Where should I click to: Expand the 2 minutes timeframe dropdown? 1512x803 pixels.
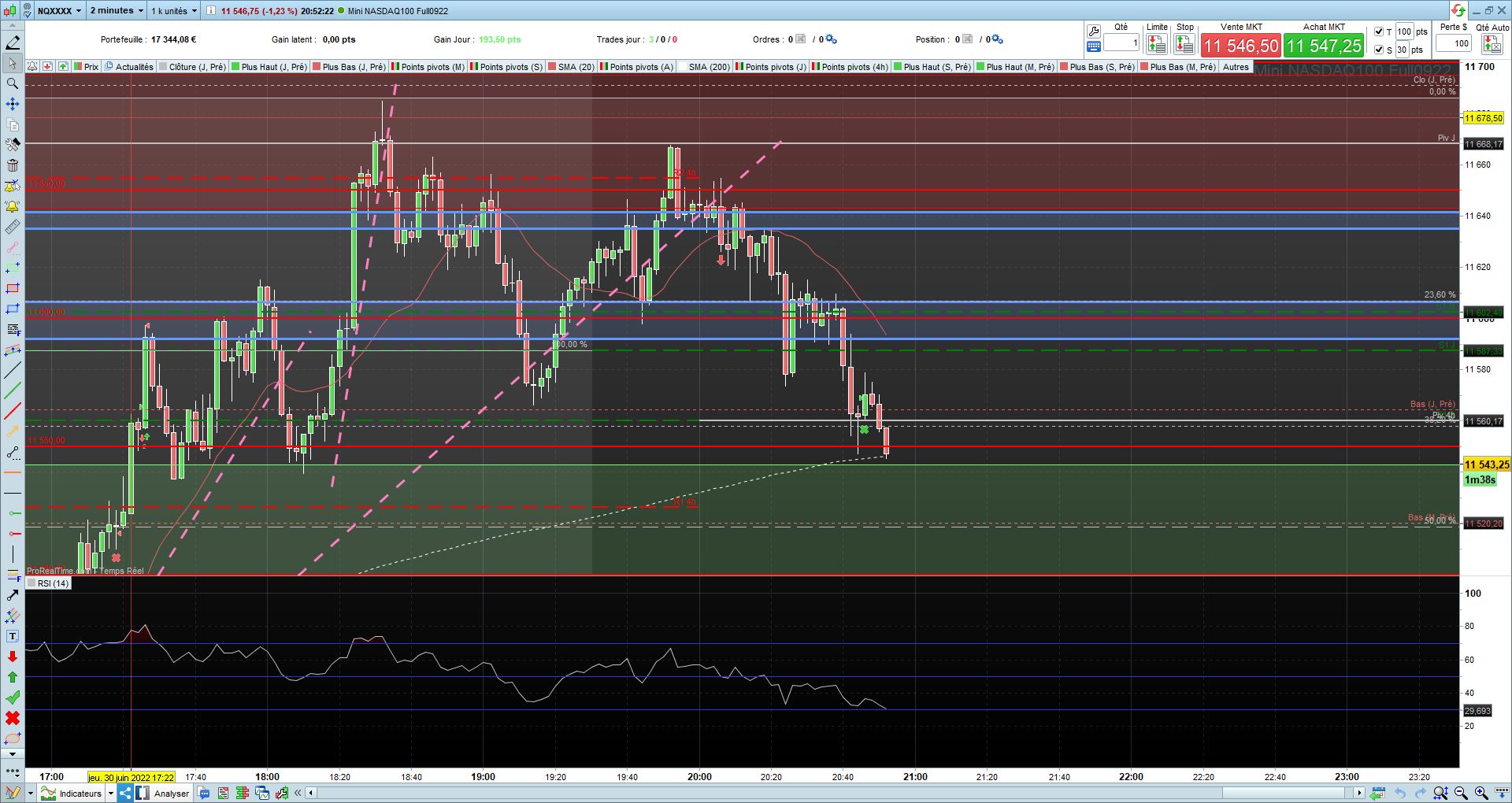(x=117, y=11)
